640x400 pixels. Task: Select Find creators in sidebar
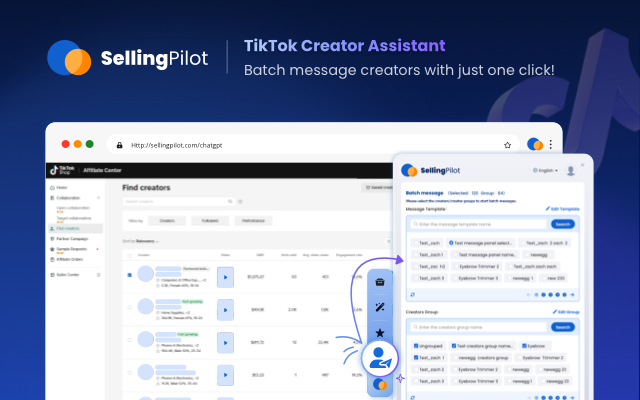(x=75, y=229)
